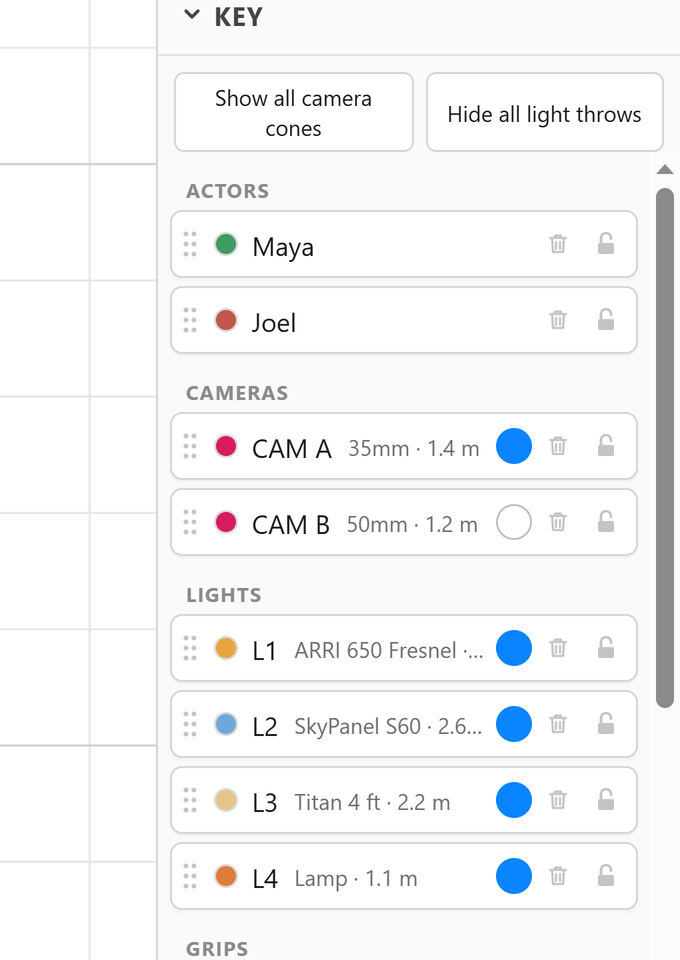Delete CAM A using trash icon
The image size is (680, 960).
[558, 446]
